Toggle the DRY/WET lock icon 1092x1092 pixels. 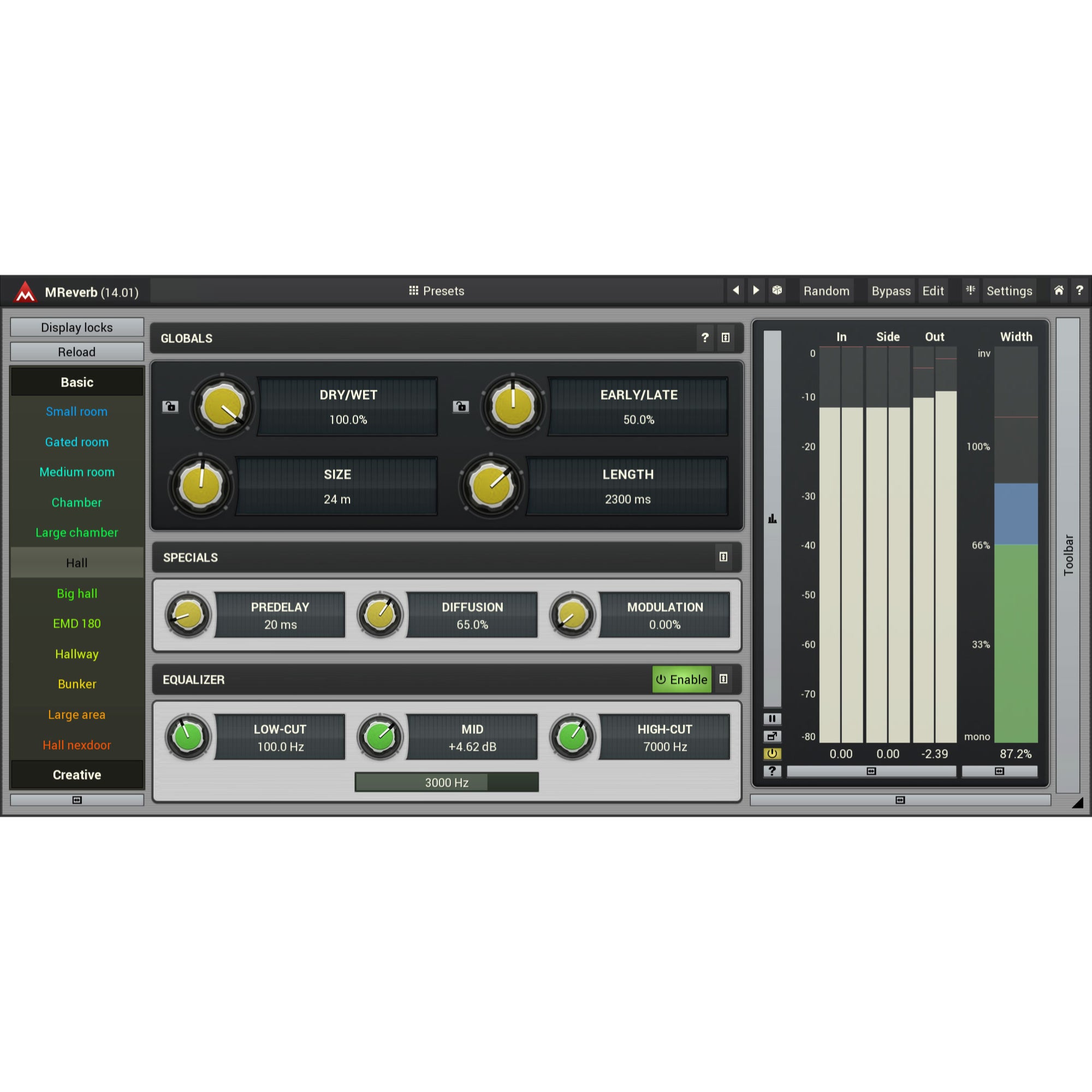[x=170, y=406]
